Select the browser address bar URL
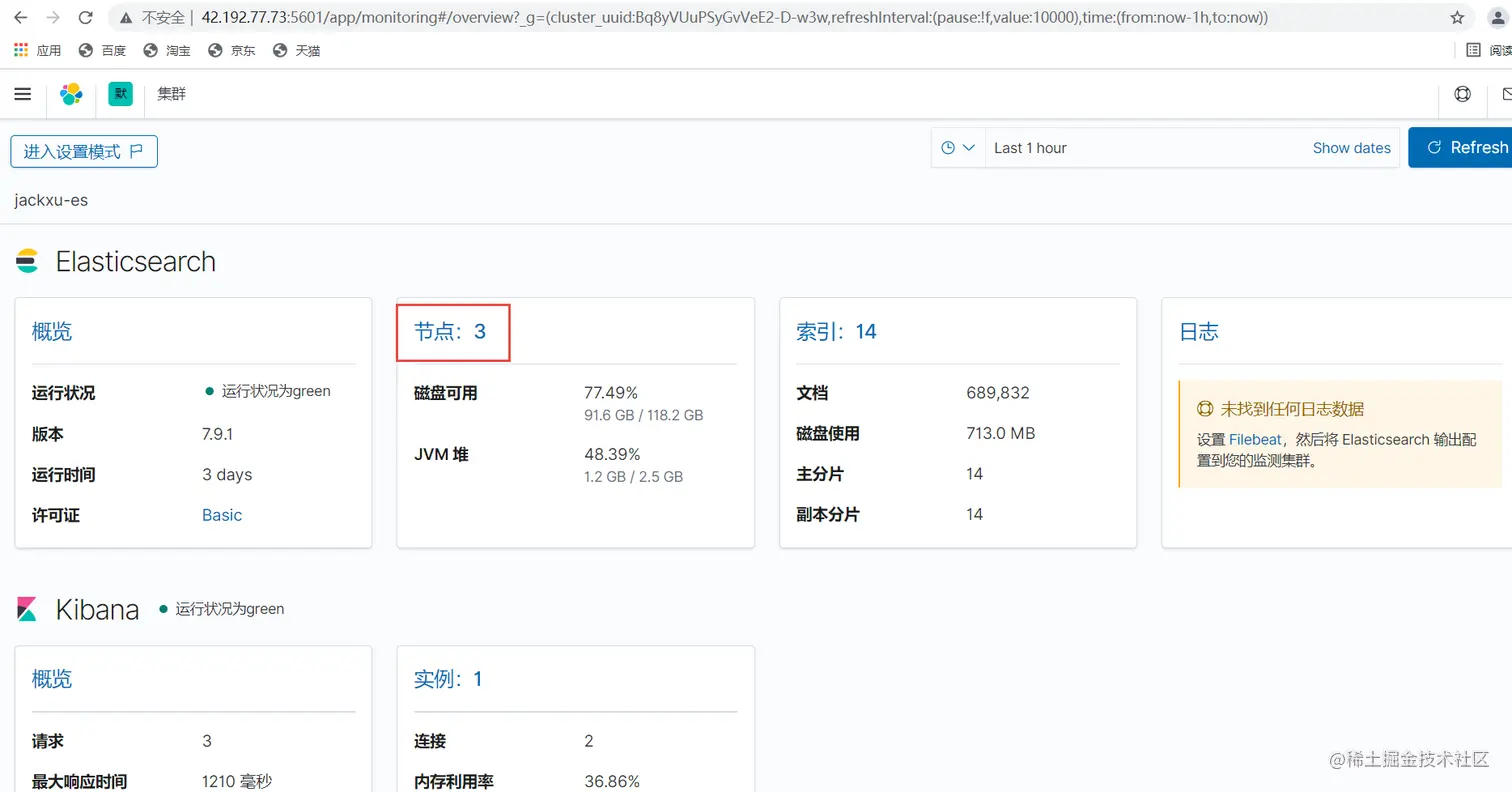Image resolution: width=1512 pixels, height=792 pixels. click(x=734, y=18)
